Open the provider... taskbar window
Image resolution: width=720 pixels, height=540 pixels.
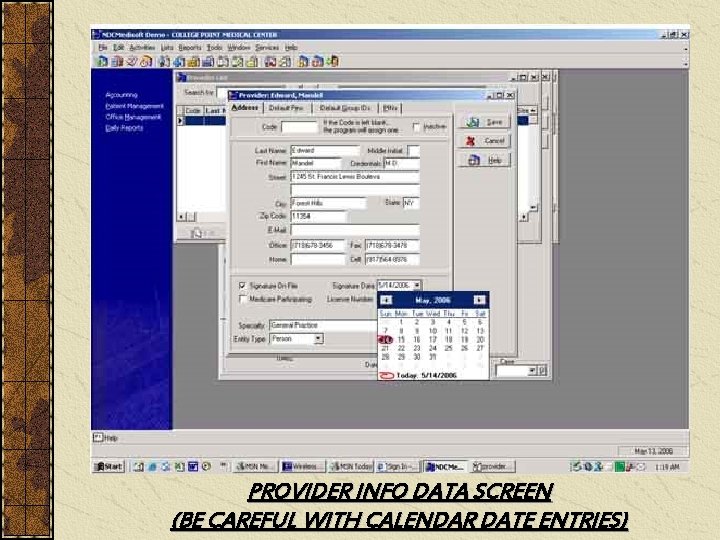(493, 467)
